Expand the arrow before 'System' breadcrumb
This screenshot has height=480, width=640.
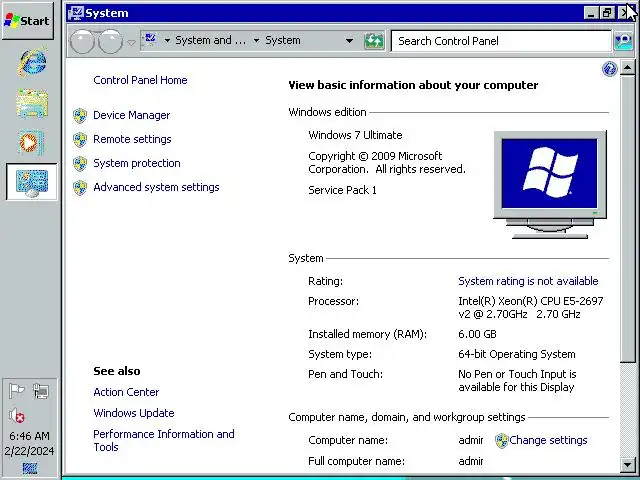(x=256, y=40)
